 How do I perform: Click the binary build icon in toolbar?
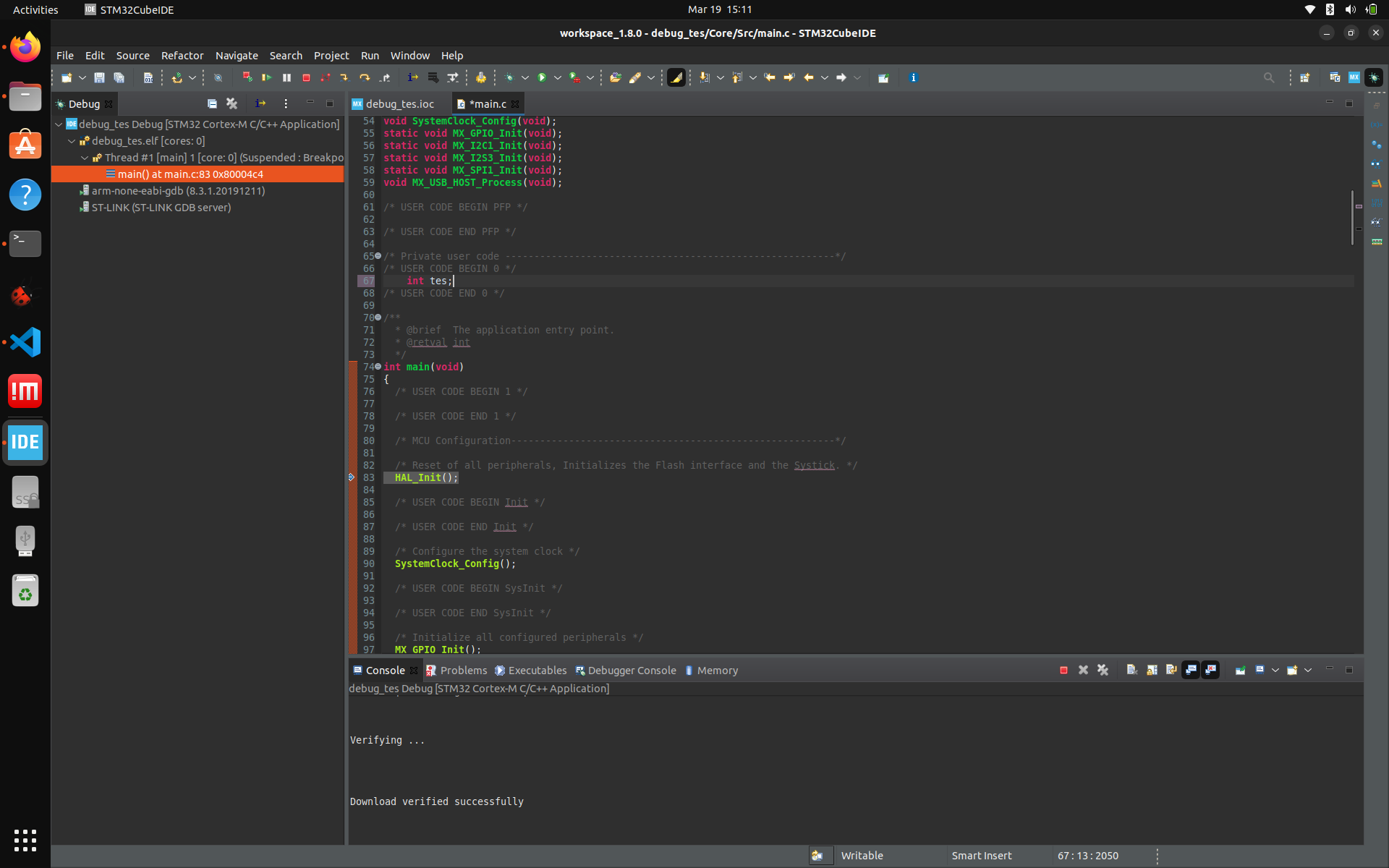coord(148,78)
